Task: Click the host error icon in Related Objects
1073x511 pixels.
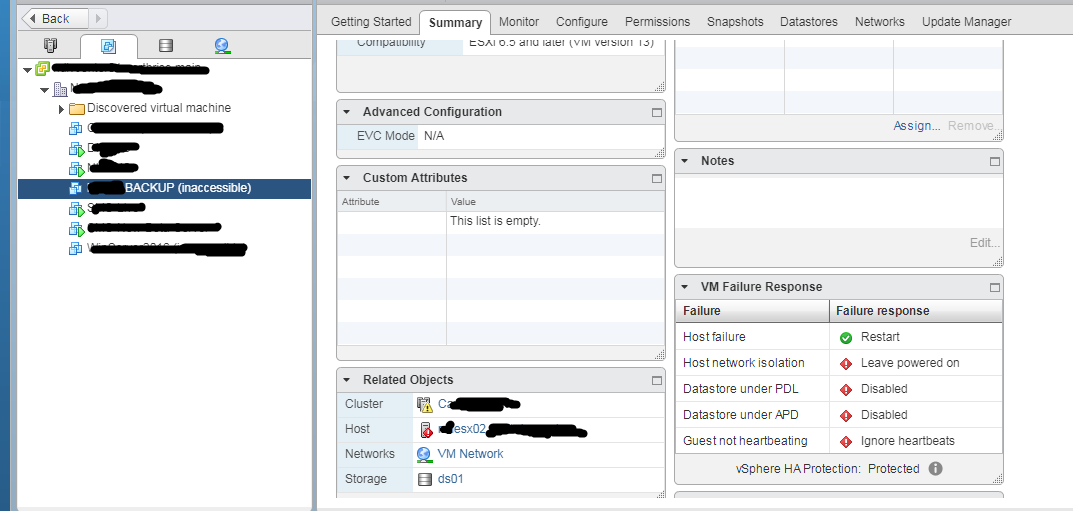Action: 425,430
